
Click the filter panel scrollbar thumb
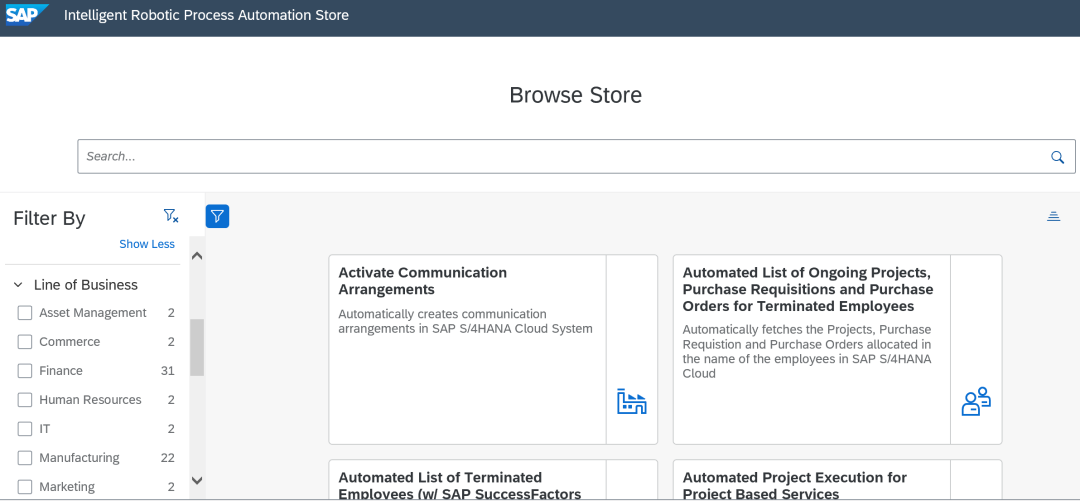pyautogui.click(x=197, y=347)
